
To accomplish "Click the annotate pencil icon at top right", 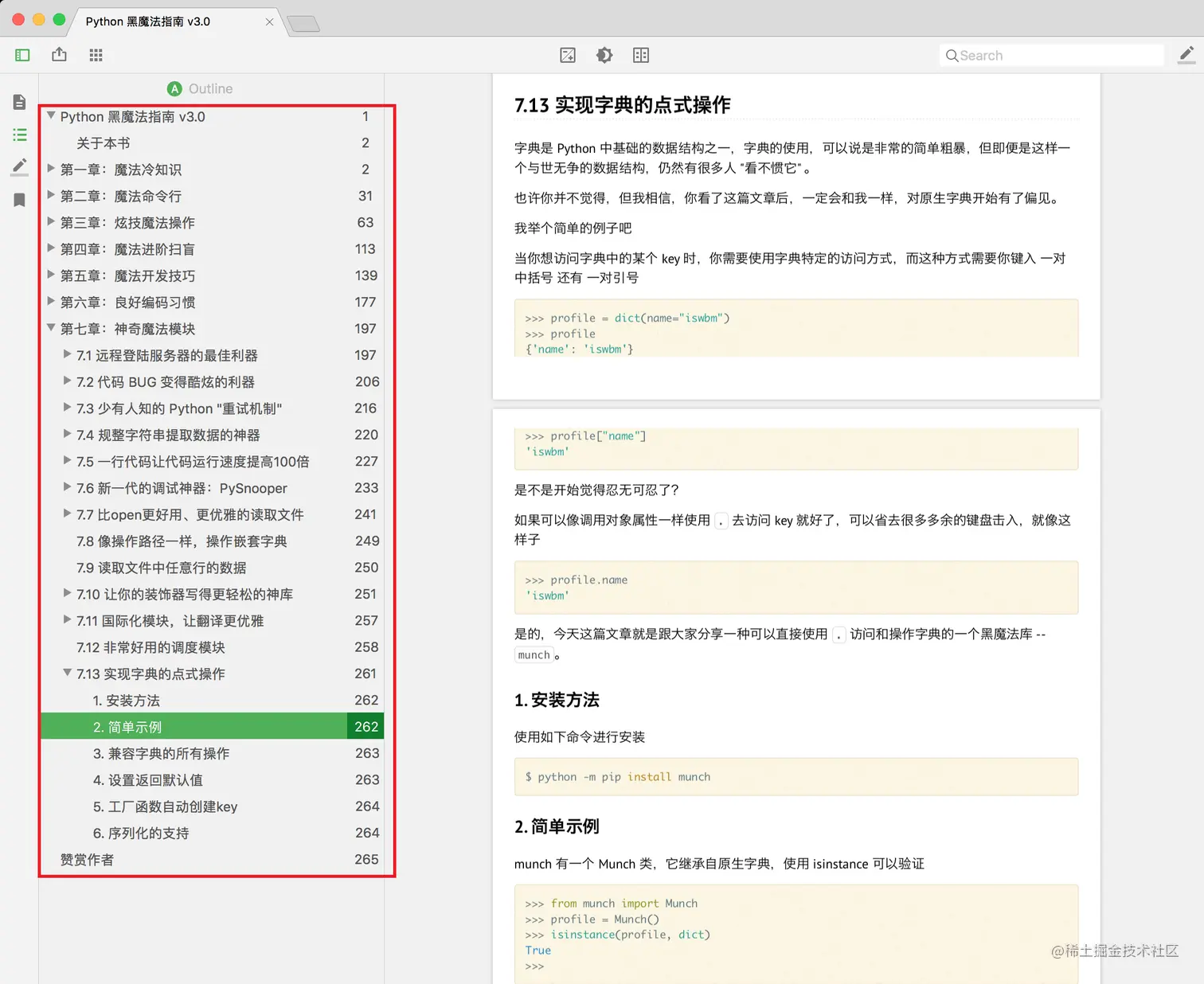I will click(1186, 54).
